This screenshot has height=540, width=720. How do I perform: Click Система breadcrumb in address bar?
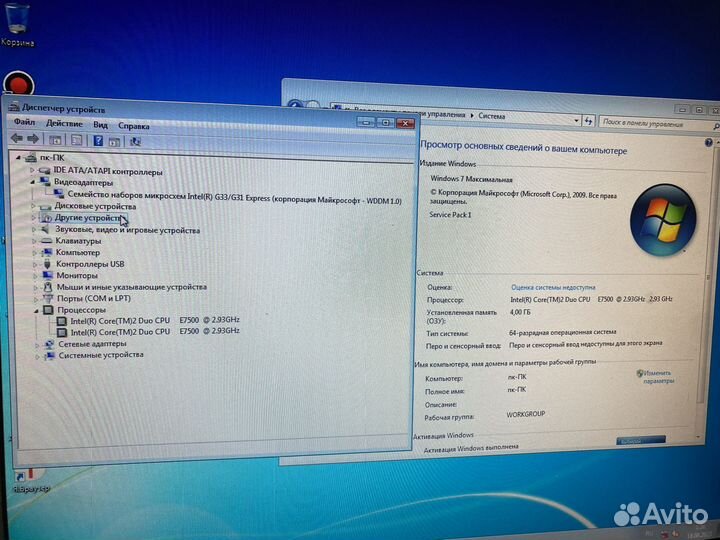[x=491, y=116]
